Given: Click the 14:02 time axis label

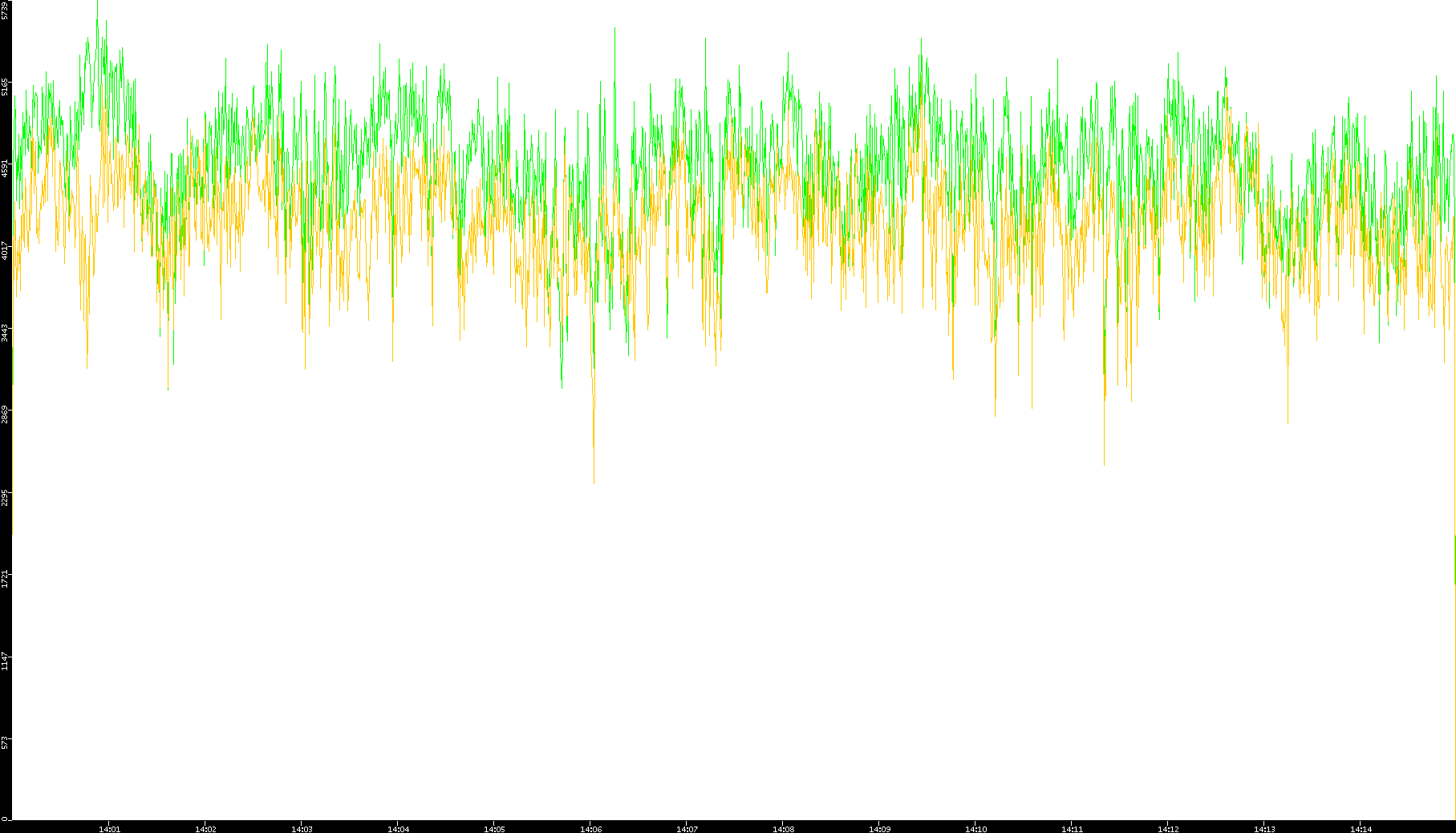Looking at the screenshot, I should (205, 829).
